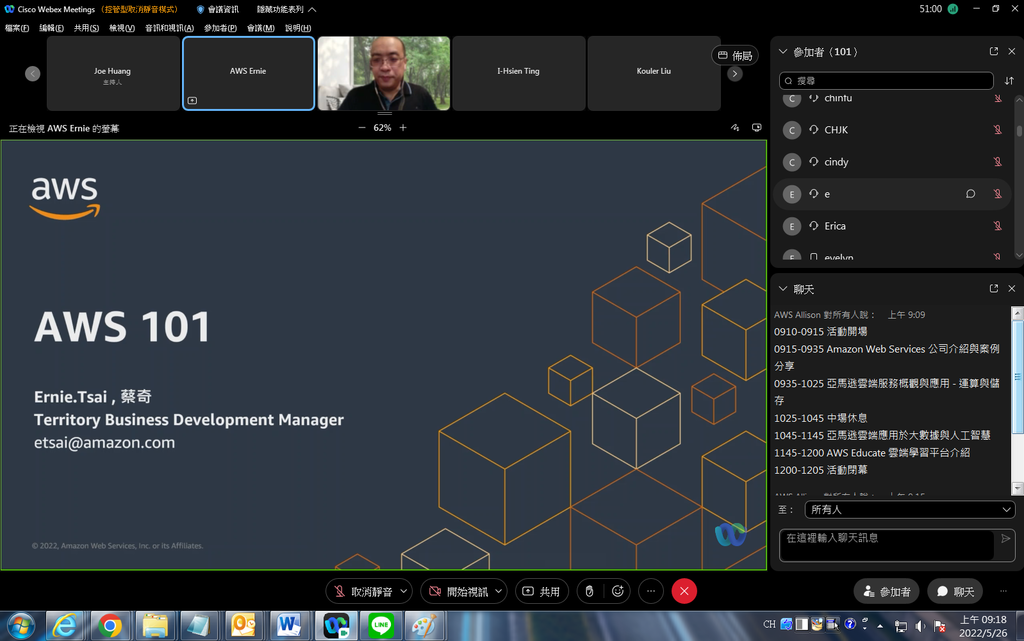1024x641 pixels.
Task: Open Microsoft Word from taskbar
Action: point(289,626)
